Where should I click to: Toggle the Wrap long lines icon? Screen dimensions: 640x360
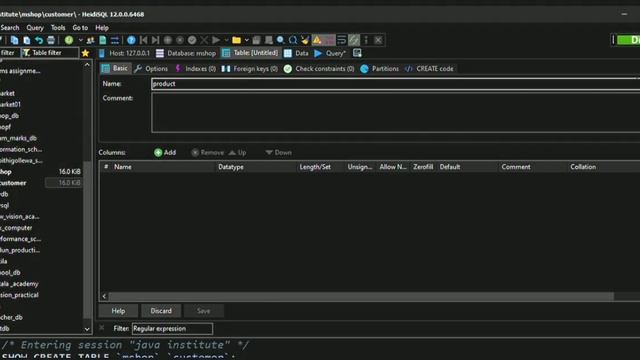[x=342, y=40]
